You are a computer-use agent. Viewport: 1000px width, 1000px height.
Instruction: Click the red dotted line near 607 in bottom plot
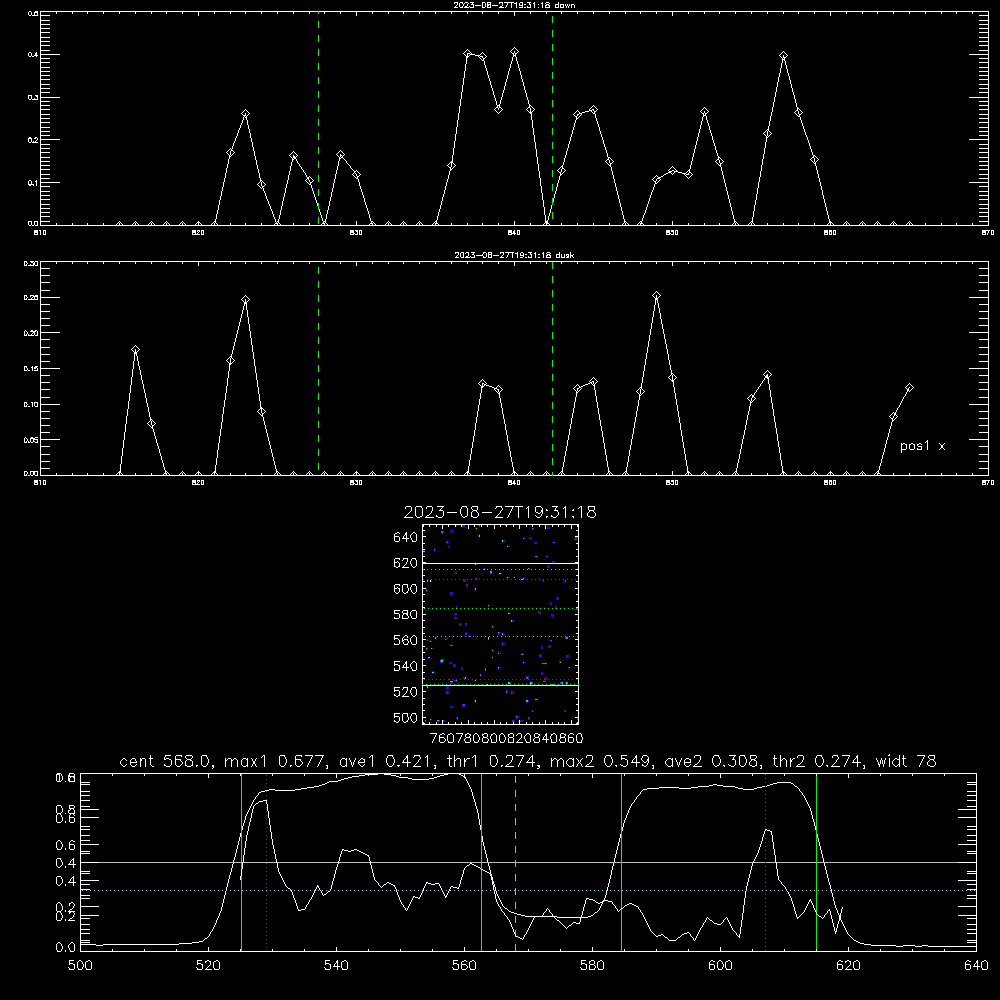point(765,861)
